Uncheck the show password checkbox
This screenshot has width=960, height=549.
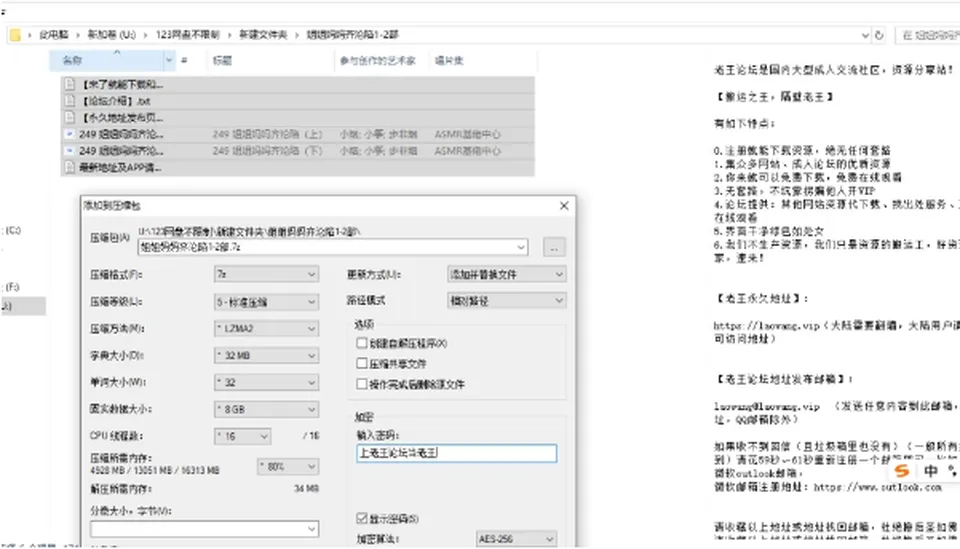pyautogui.click(x=362, y=518)
